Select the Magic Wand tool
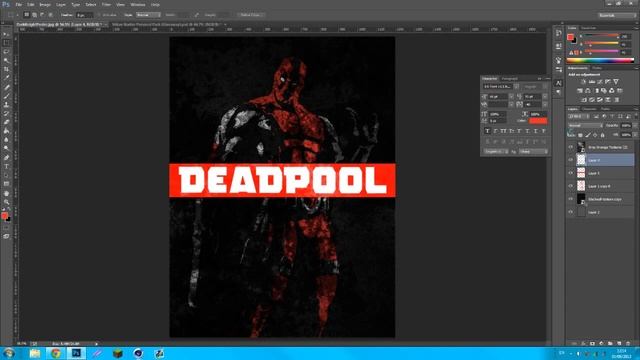Screen dimensions: 640x360 coord(6,60)
